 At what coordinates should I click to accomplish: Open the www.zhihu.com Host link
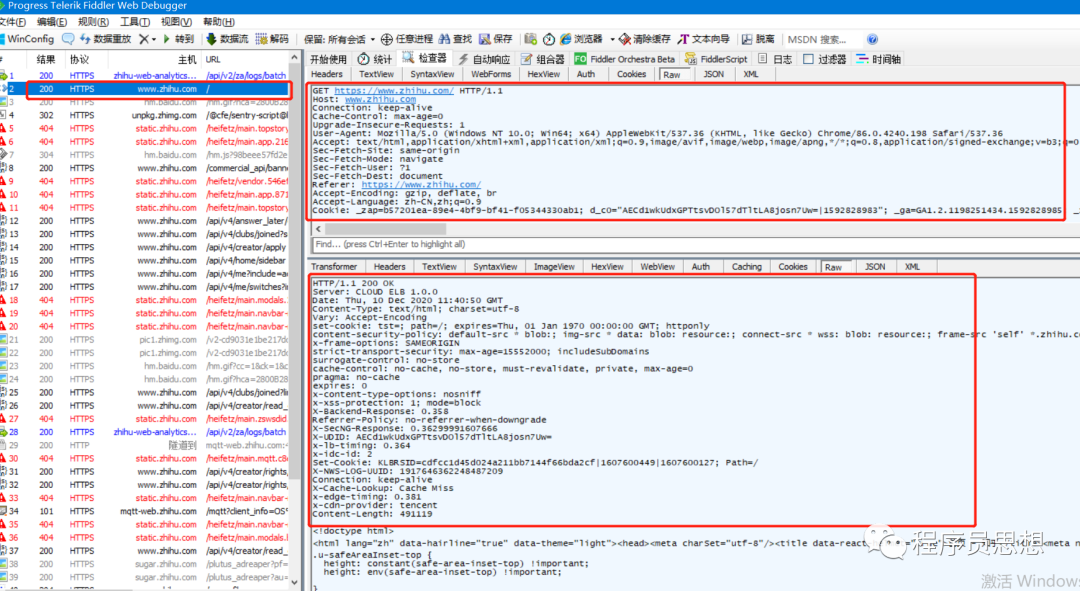(x=380, y=99)
